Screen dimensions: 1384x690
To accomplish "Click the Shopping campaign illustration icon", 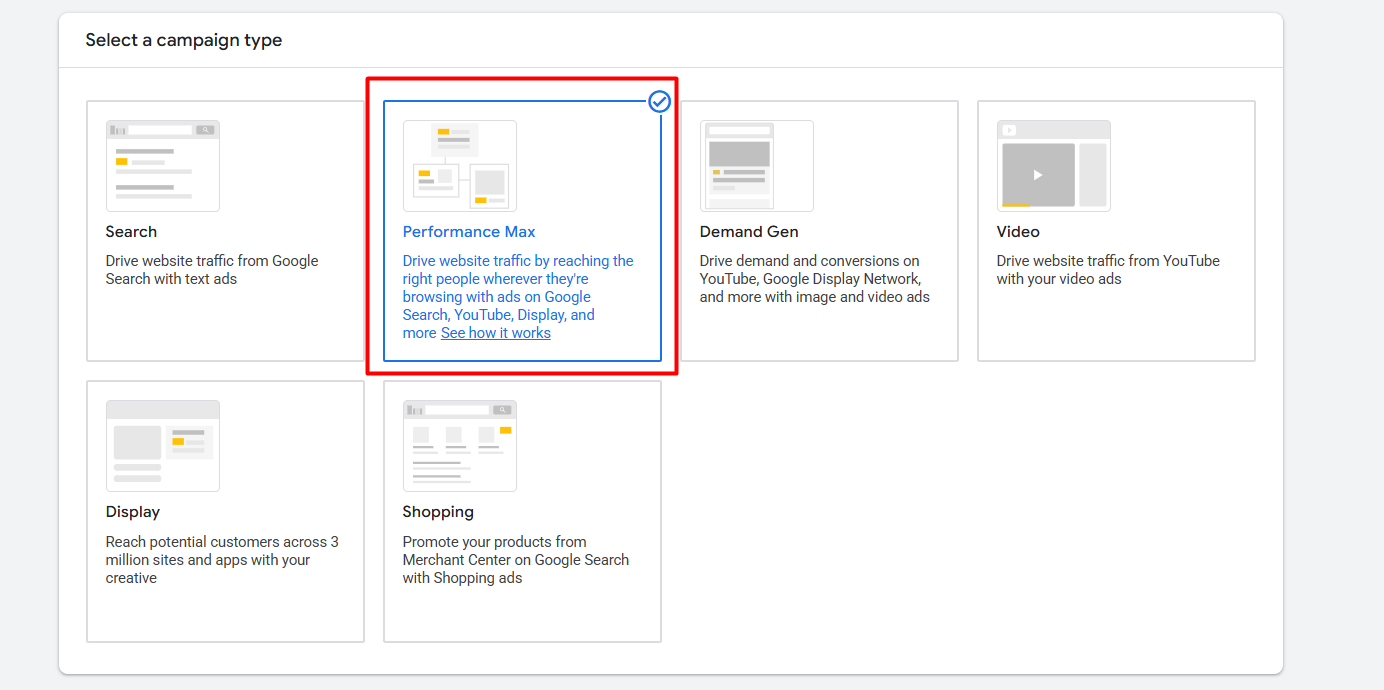I will click(459, 446).
